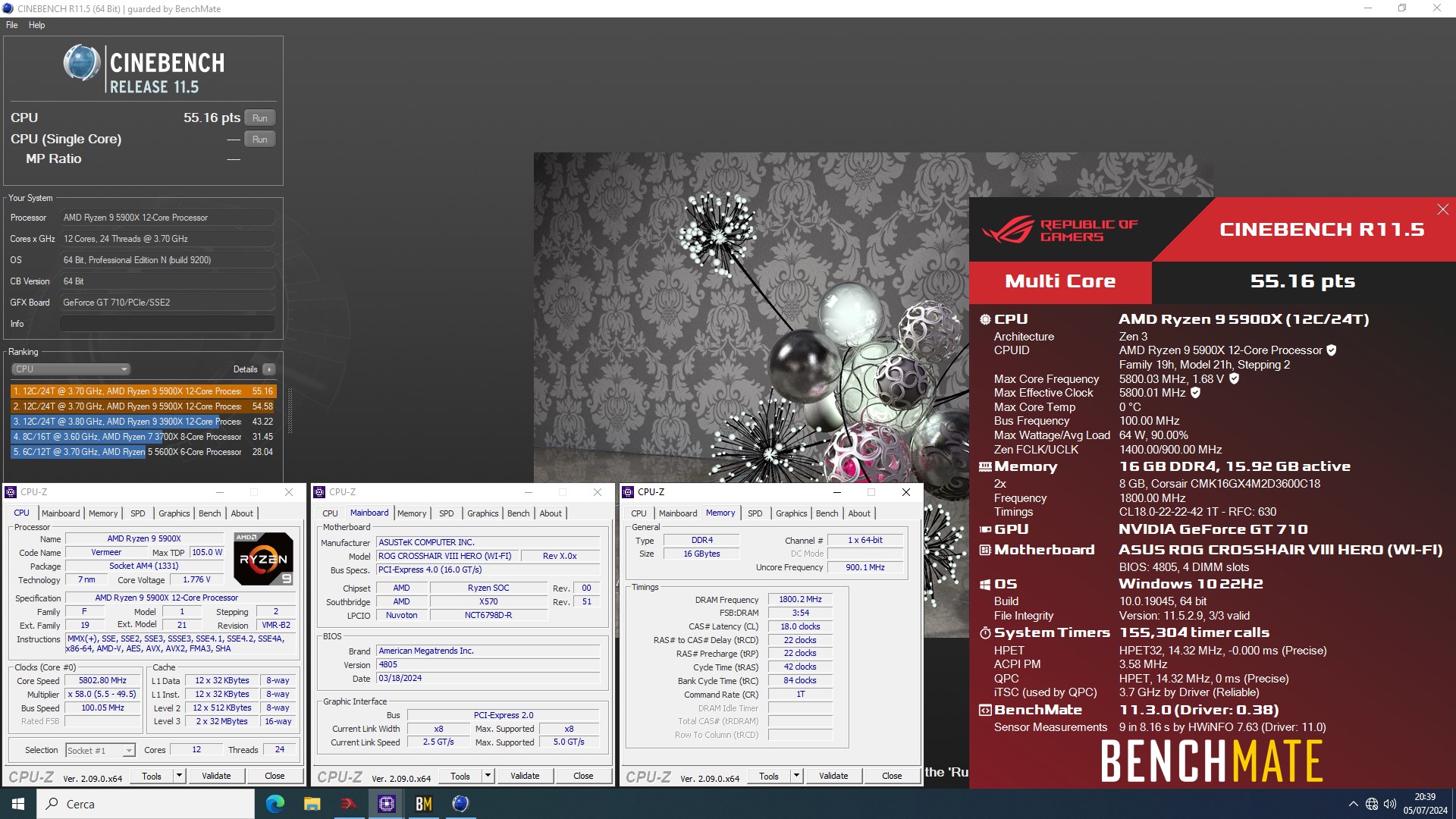This screenshot has width=1456, height=819.
Task: Select the Ryzen 7 3700X ranking row
Action: (143, 437)
